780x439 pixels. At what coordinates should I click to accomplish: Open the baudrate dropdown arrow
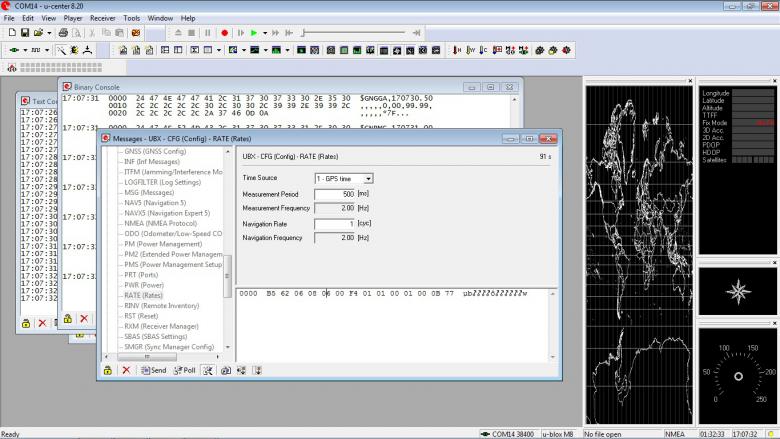[47, 50]
